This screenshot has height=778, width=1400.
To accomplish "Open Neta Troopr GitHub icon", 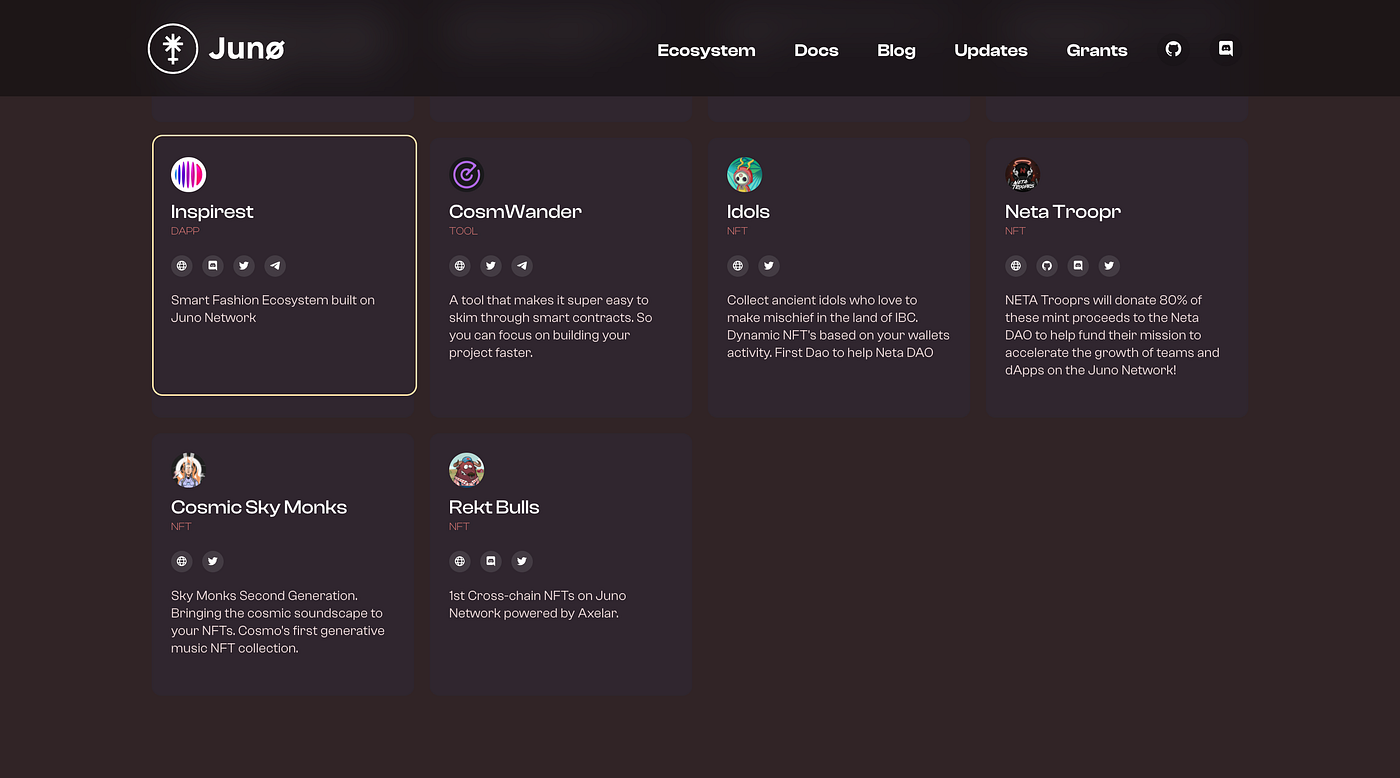I will point(1046,266).
